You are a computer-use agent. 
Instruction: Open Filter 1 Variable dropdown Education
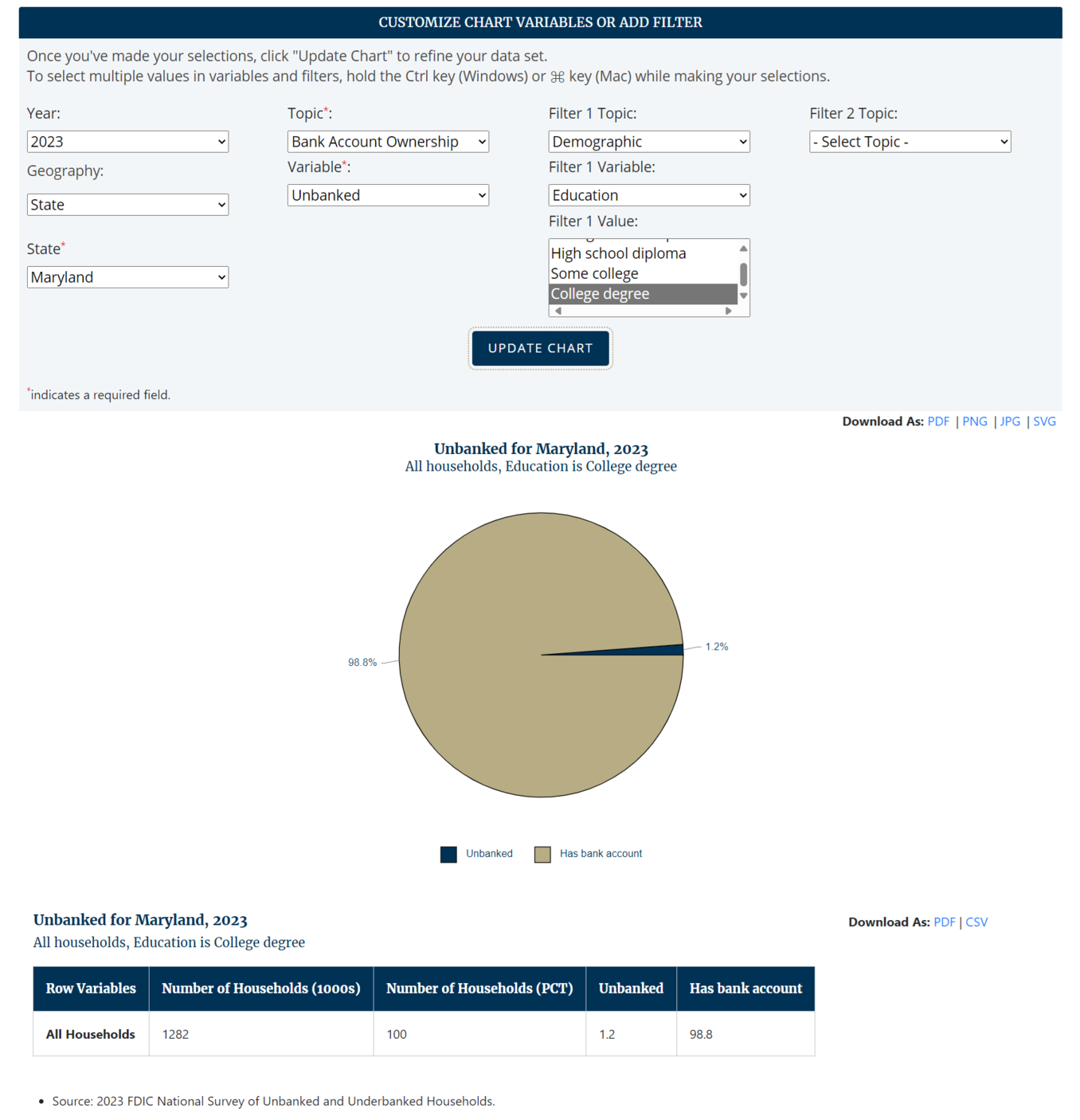[648, 195]
